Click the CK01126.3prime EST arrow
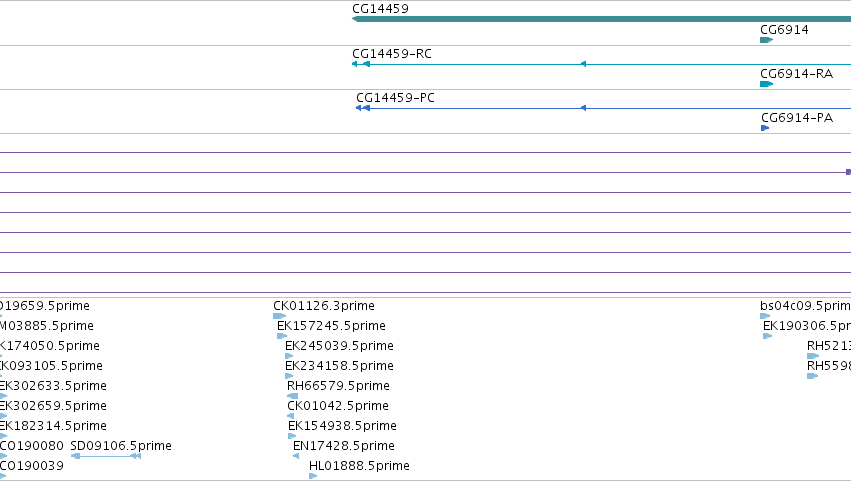 click(x=280, y=316)
